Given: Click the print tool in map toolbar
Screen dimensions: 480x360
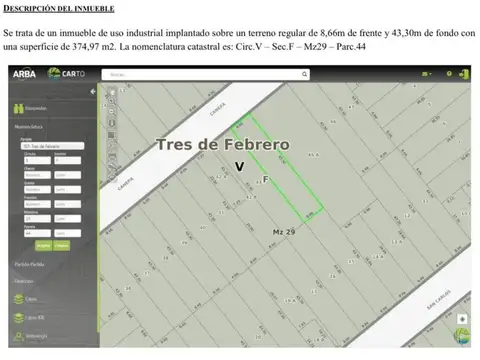Looking at the screenshot, I should tap(112, 156).
